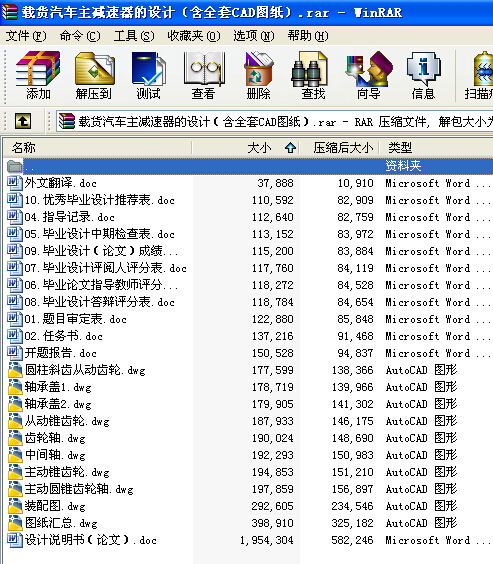The width and height of the screenshot is (493, 564).
Task: Click compressed size value 234,546
Action: click(352, 506)
